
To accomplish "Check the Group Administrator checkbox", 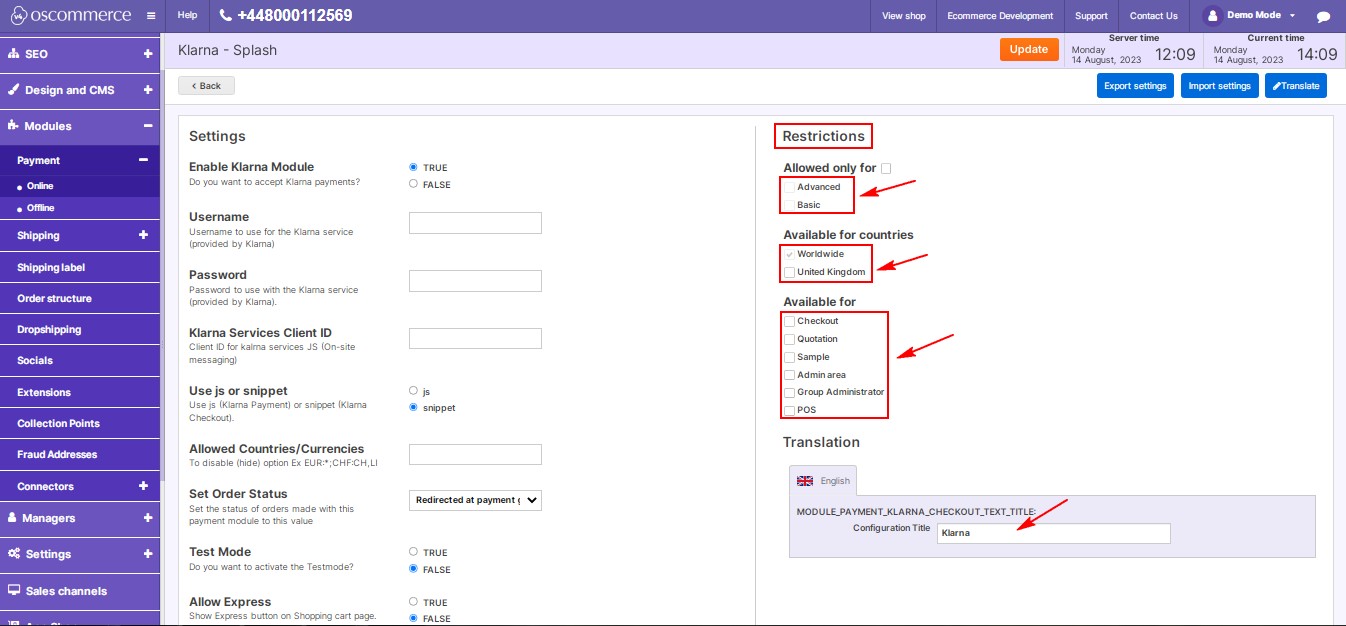I will coord(790,392).
